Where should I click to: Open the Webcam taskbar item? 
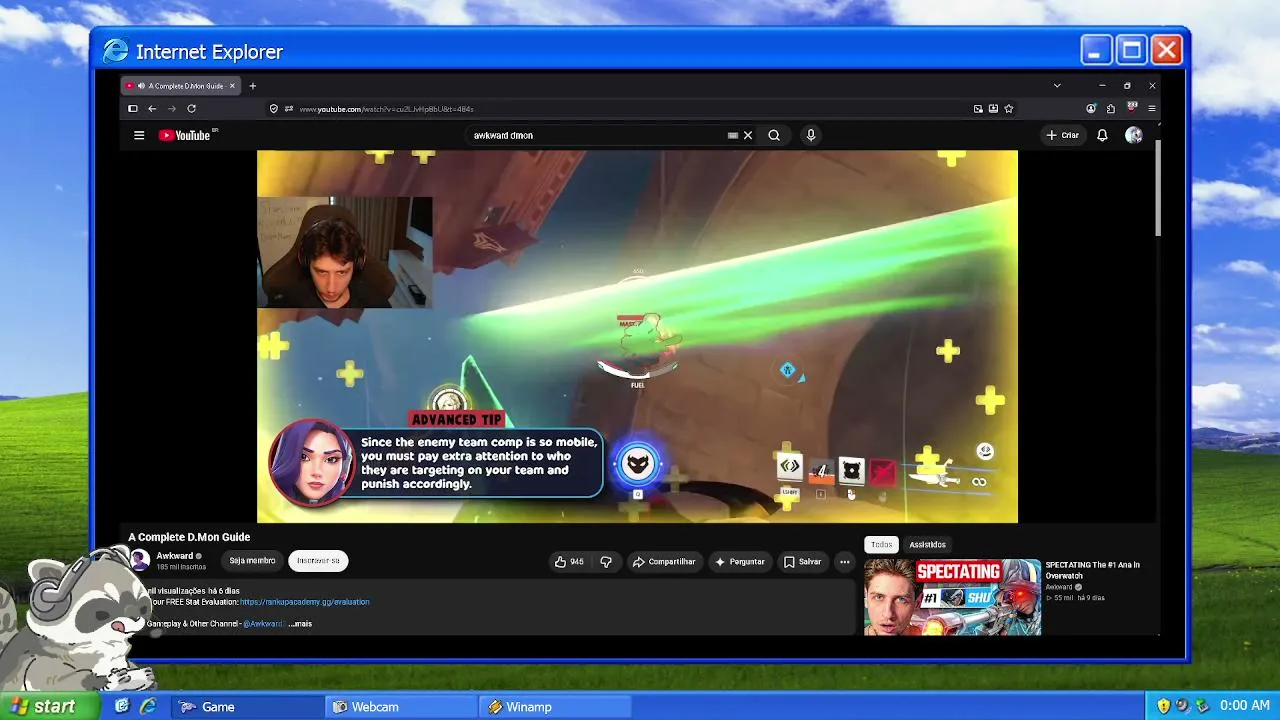pos(402,707)
